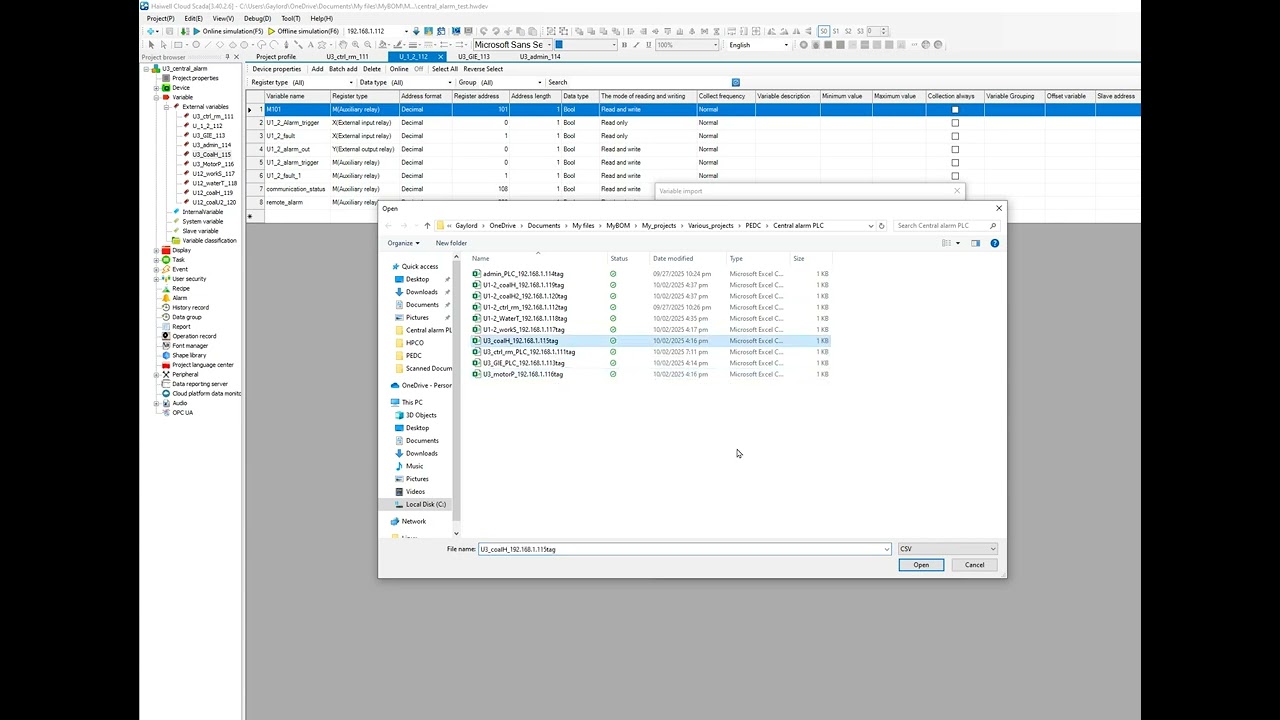Click Batch add button
The width and height of the screenshot is (1280, 720).
tap(343, 69)
